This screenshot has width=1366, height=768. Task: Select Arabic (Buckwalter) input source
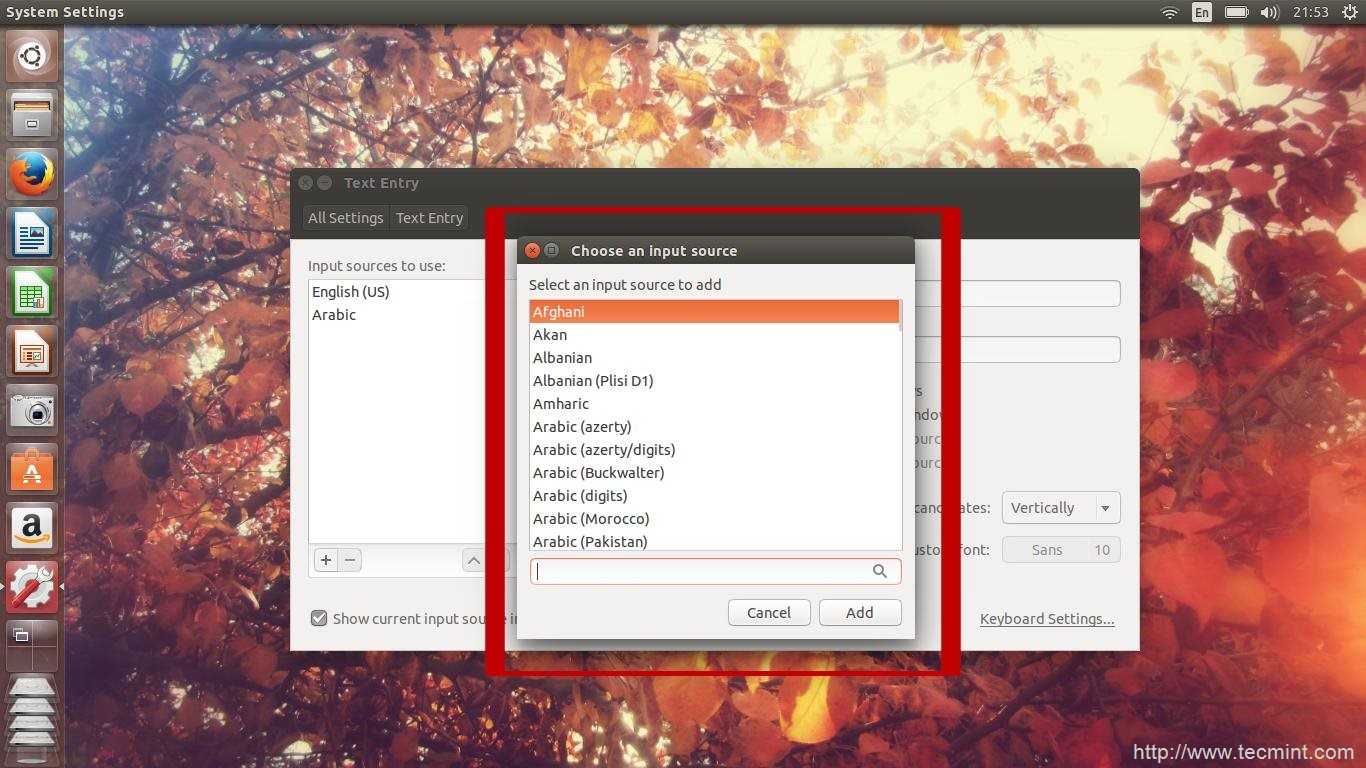pyautogui.click(x=714, y=473)
